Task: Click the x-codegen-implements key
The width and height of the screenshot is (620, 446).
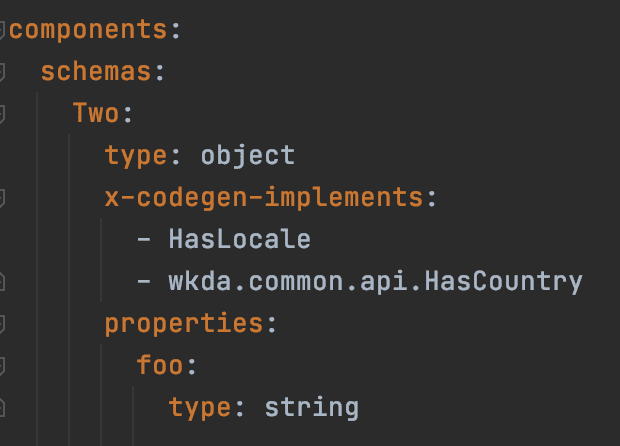Action: pos(264,198)
